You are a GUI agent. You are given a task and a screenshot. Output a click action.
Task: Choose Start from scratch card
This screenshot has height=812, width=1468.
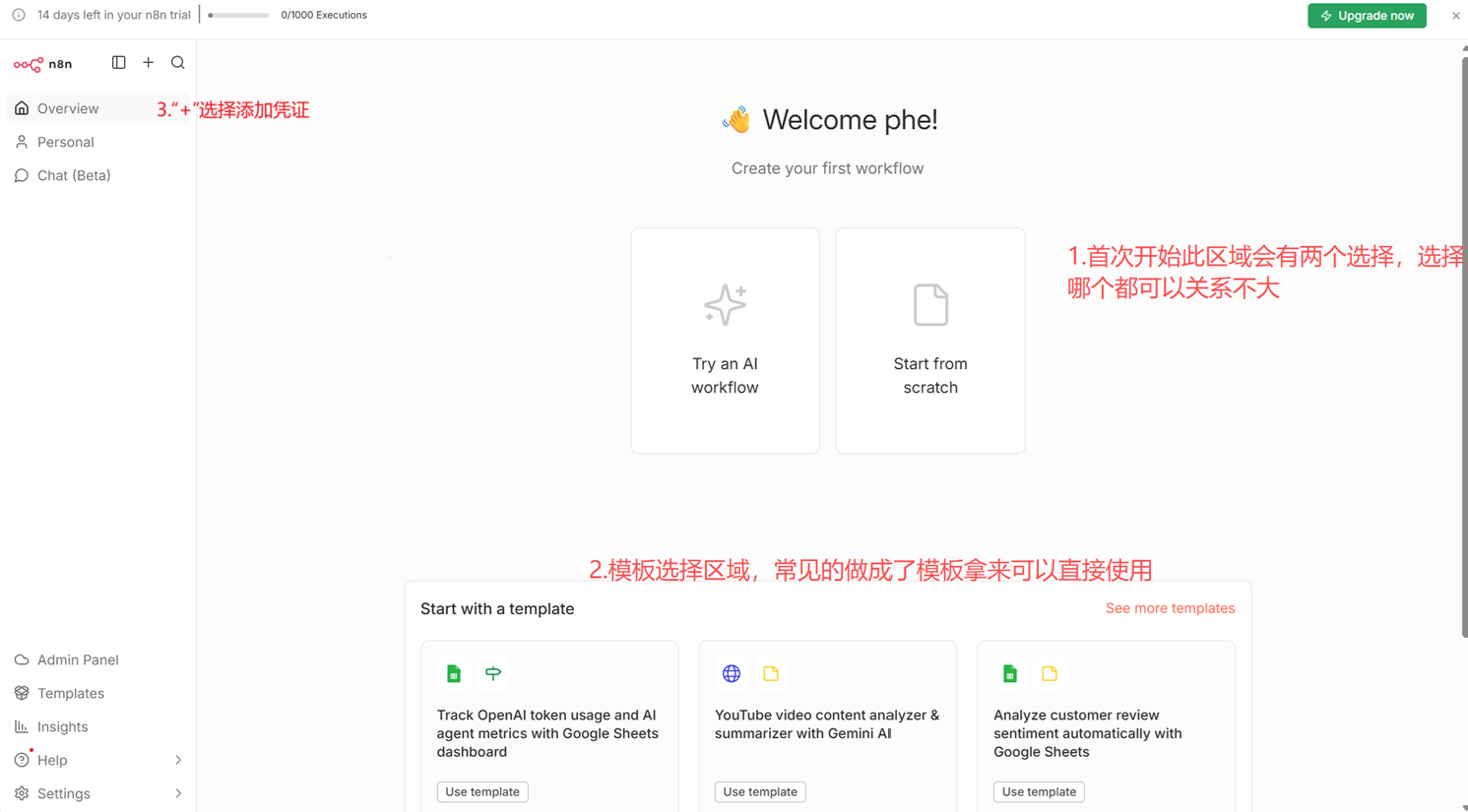(x=930, y=341)
